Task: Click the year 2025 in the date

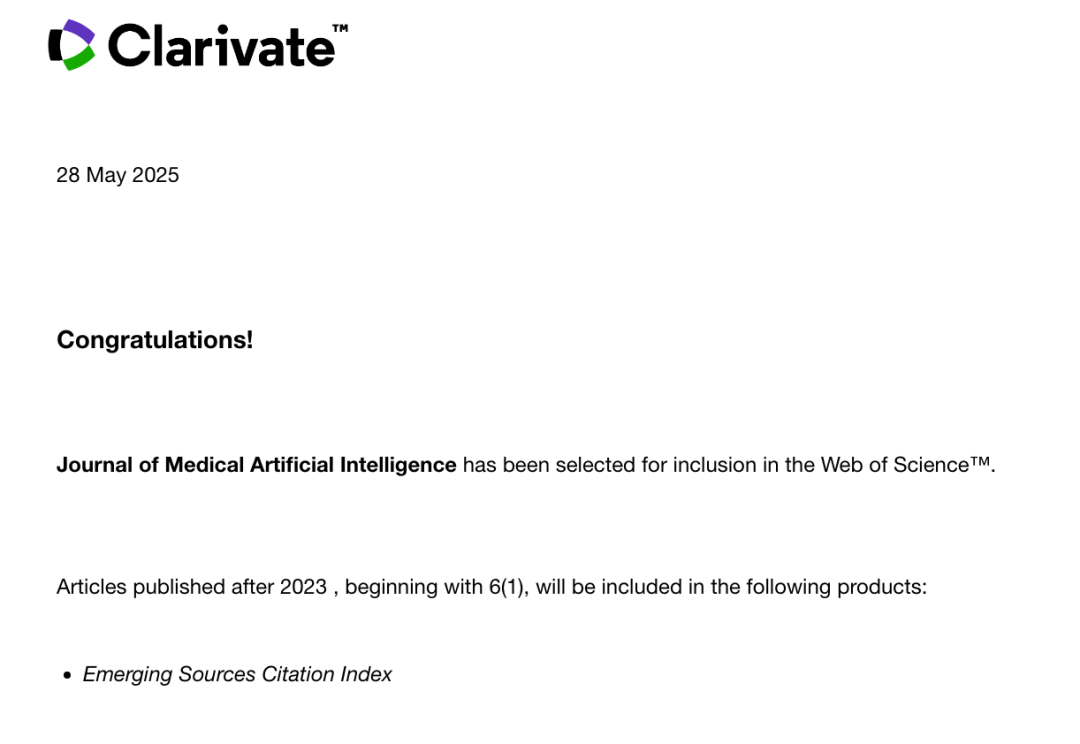Action: [155, 175]
